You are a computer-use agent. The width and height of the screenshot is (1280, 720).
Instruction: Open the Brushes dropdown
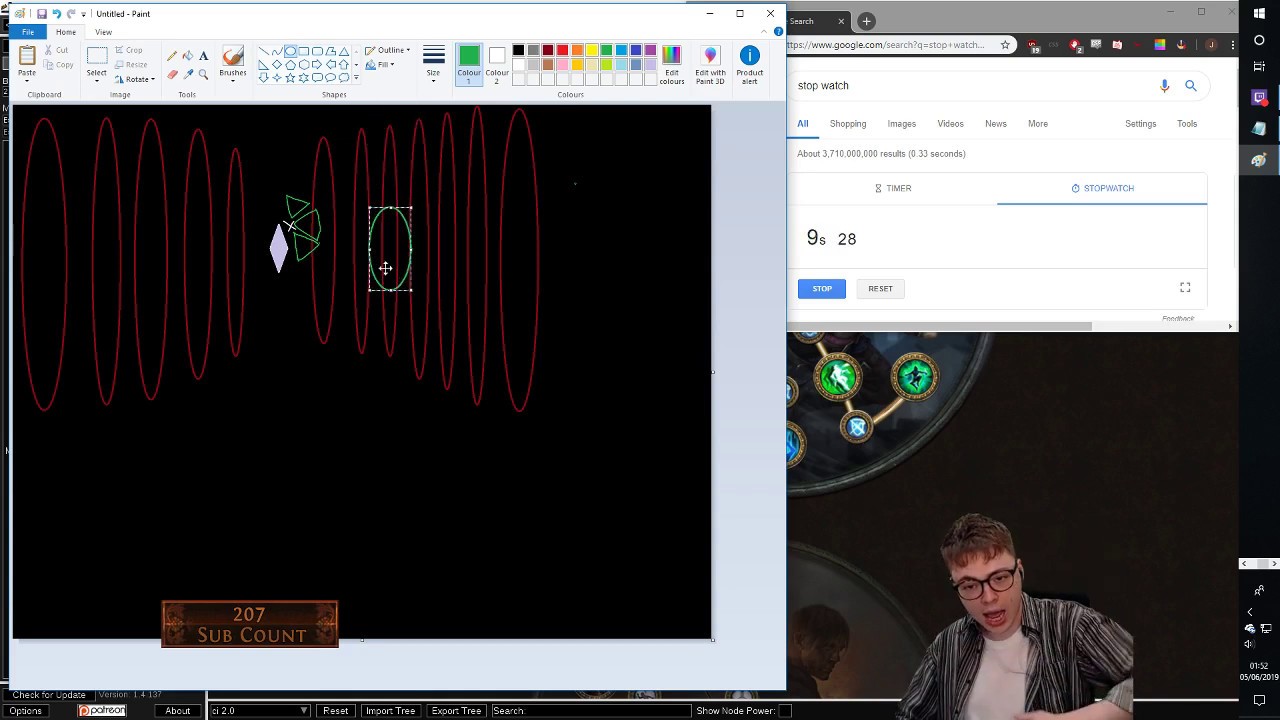(233, 79)
